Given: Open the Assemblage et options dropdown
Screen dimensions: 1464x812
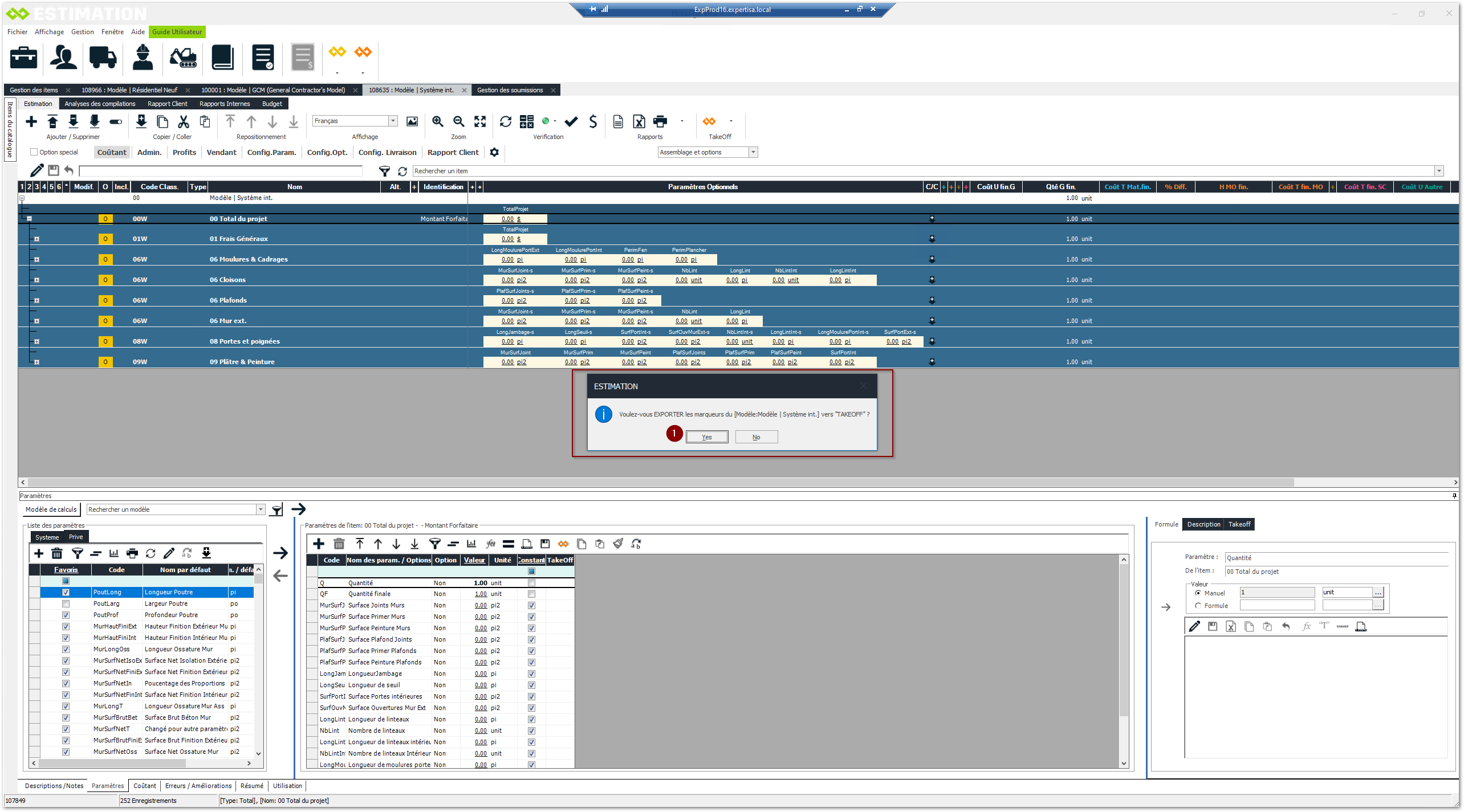Looking at the screenshot, I should (753, 152).
